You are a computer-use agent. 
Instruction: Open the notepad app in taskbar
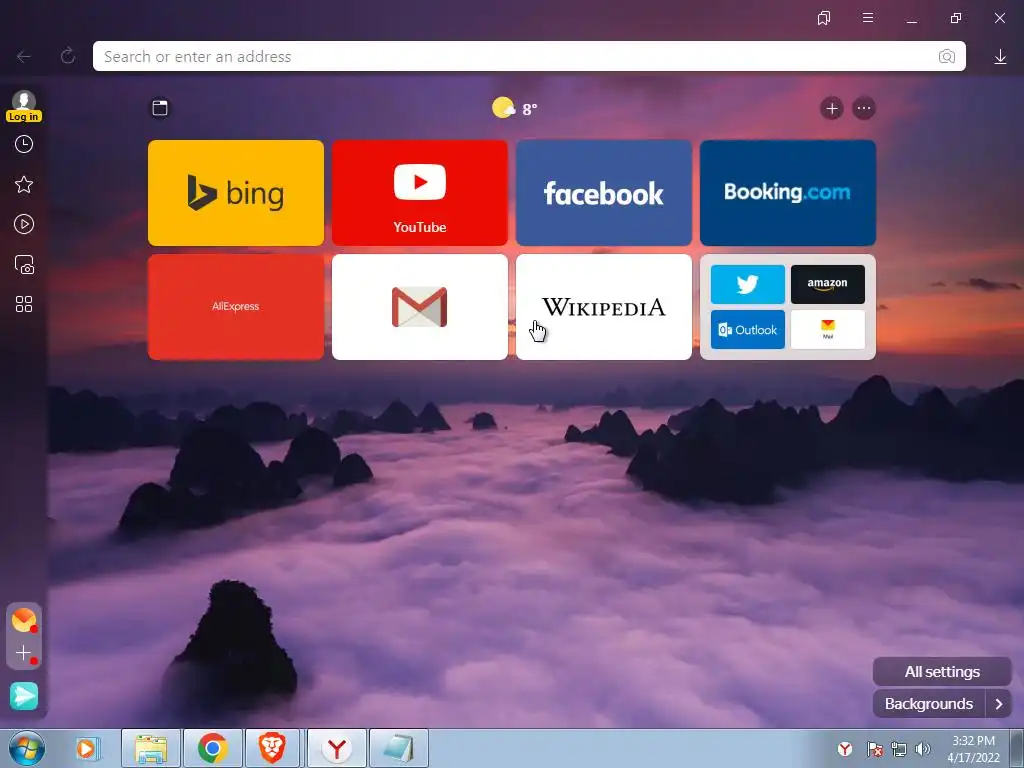coord(399,748)
